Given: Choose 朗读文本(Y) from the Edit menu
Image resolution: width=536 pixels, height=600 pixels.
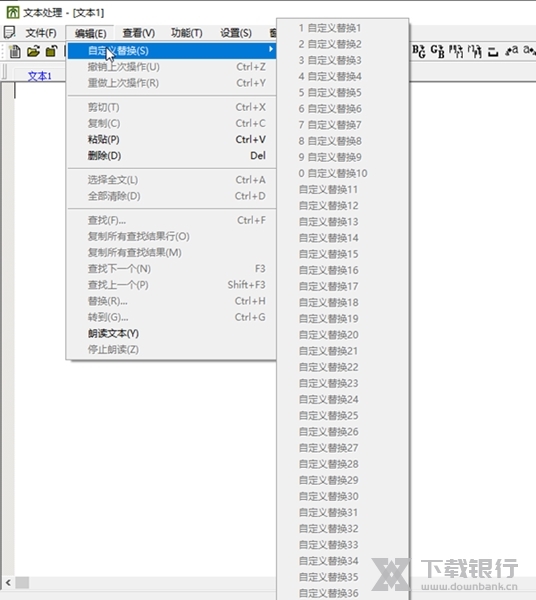Looking at the screenshot, I should coord(171,333).
